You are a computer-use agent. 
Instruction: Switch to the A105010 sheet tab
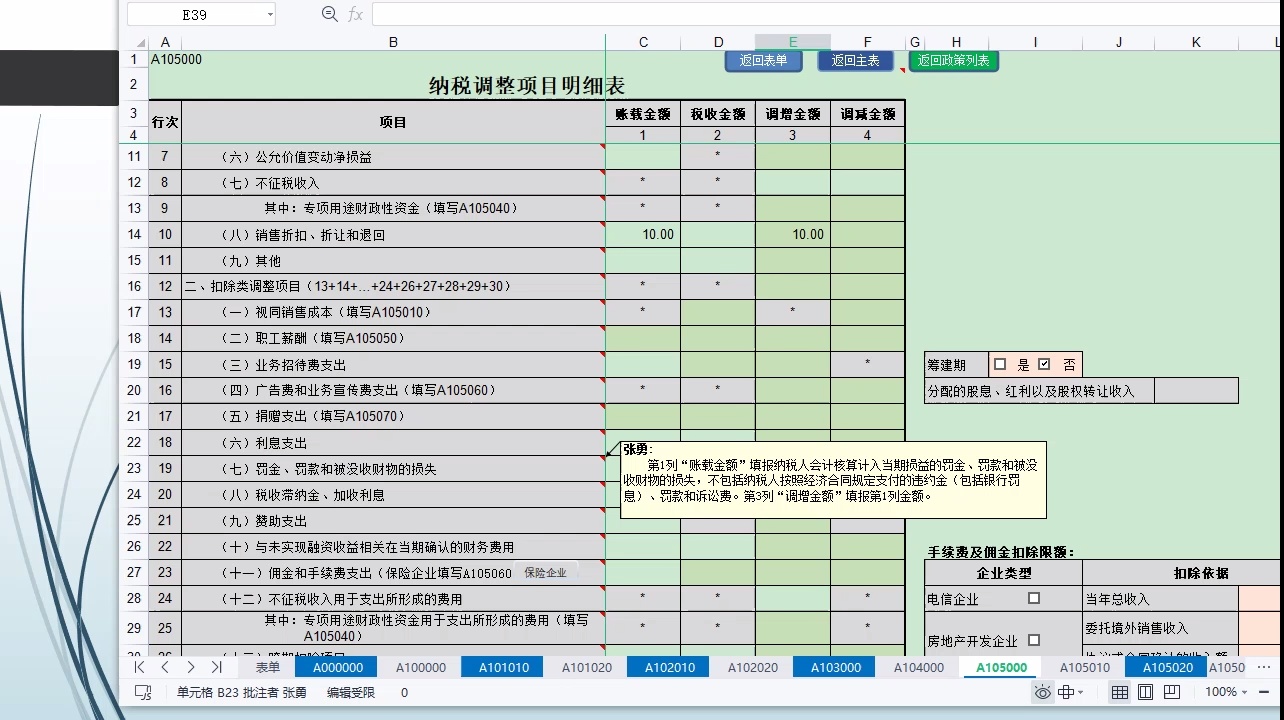point(1084,667)
